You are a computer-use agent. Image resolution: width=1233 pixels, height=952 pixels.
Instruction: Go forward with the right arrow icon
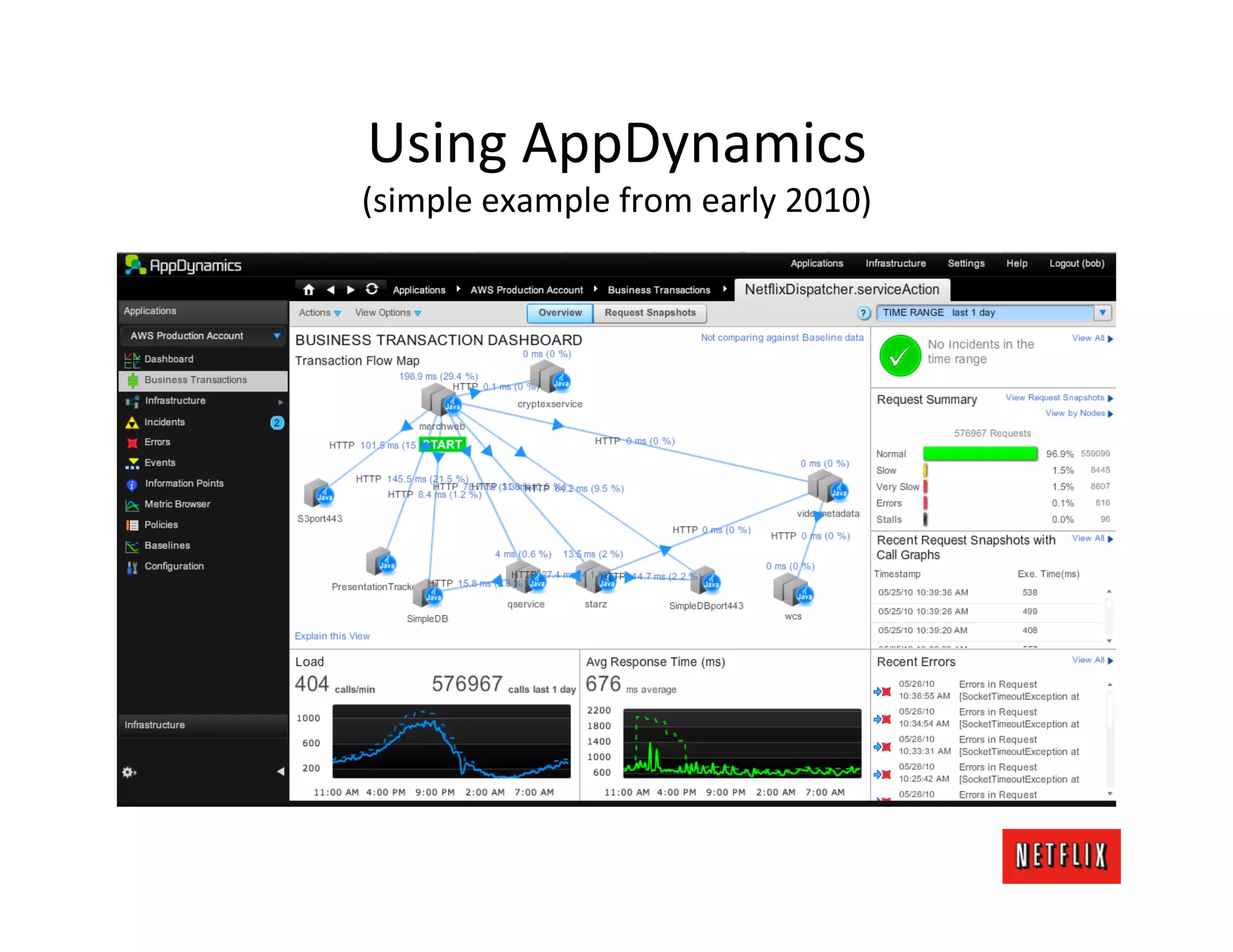[350, 289]
